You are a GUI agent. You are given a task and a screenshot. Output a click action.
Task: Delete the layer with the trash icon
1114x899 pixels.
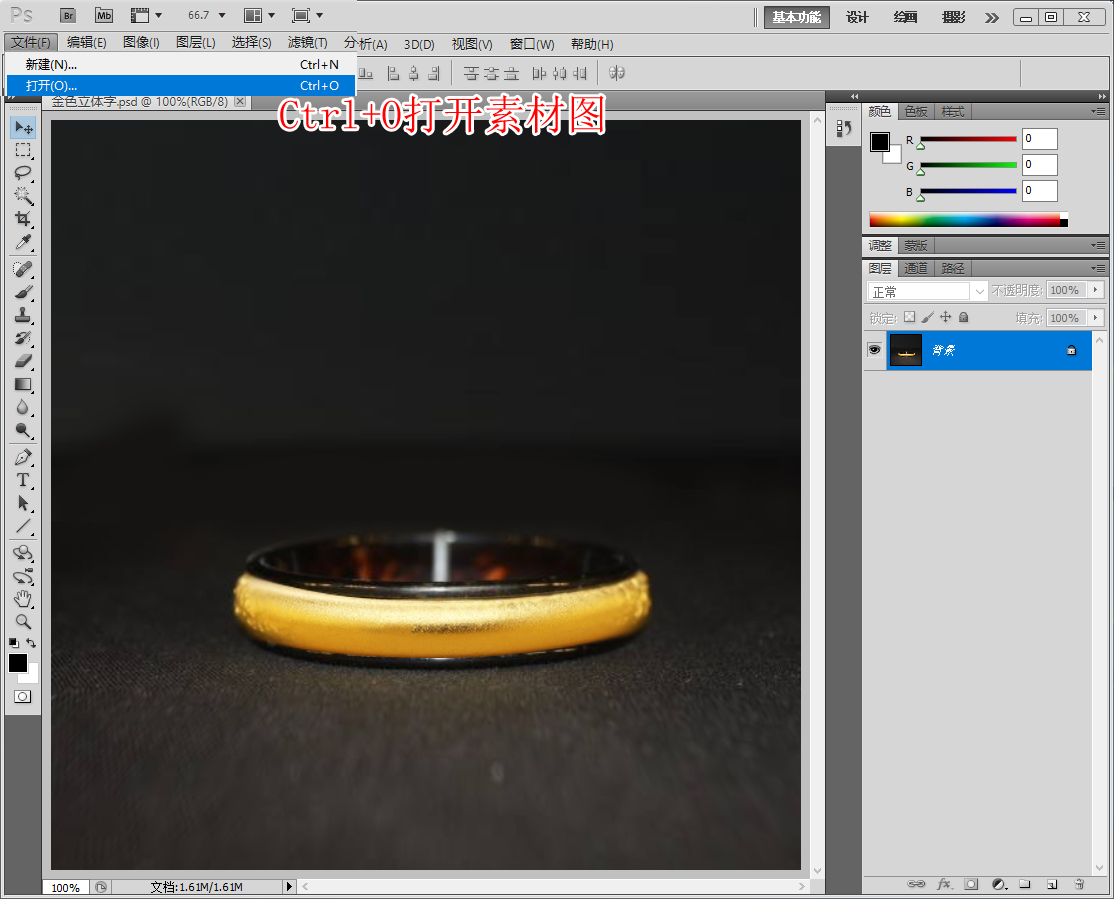[x=1079, y=884]
